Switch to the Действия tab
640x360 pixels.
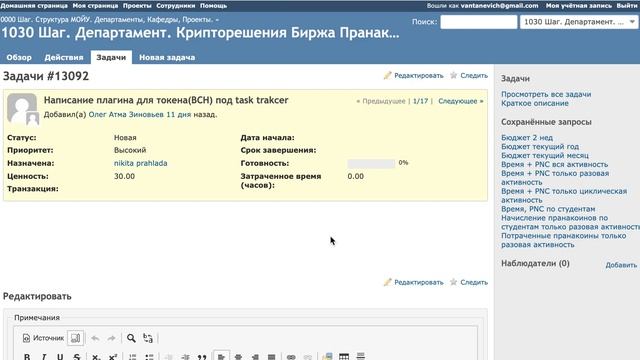point(64,58)
